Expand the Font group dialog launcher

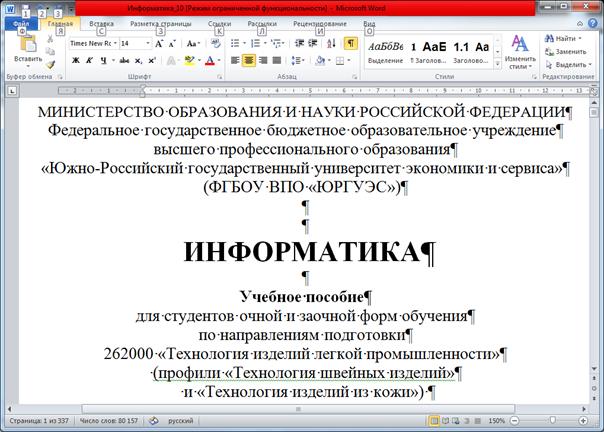pyautogui.click(x=220, y=76)
